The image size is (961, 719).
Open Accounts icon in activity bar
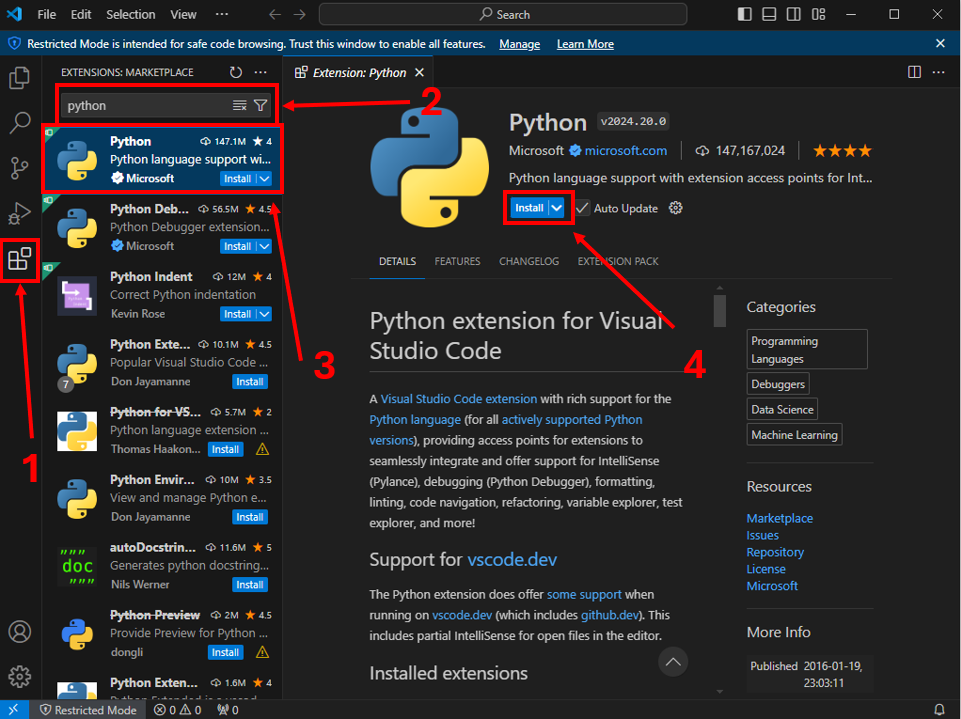click(20, 631)
